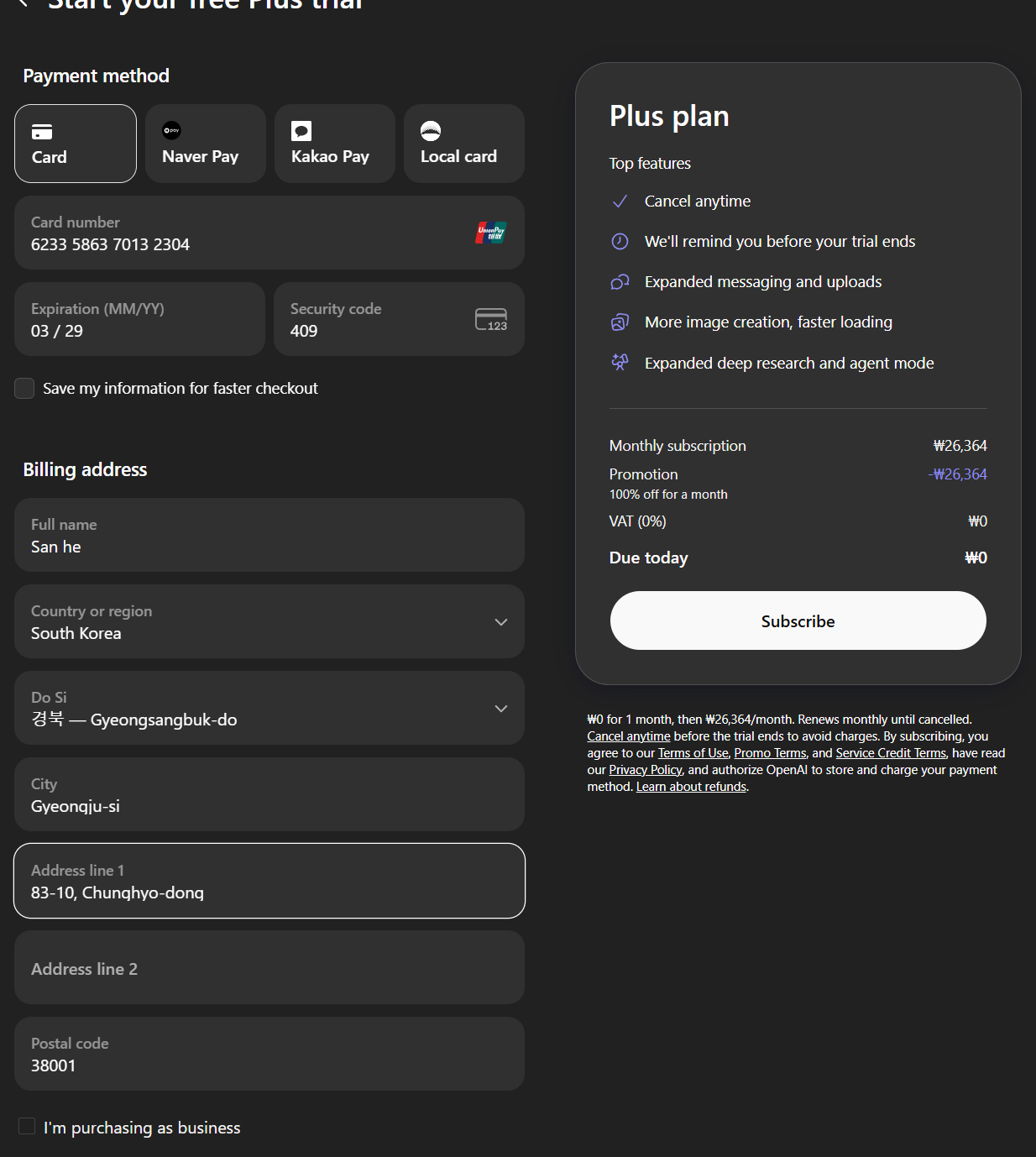Click the Cancel anytime link
The height and width of the screenshot is (1157, 1036).
pos(628,736)
